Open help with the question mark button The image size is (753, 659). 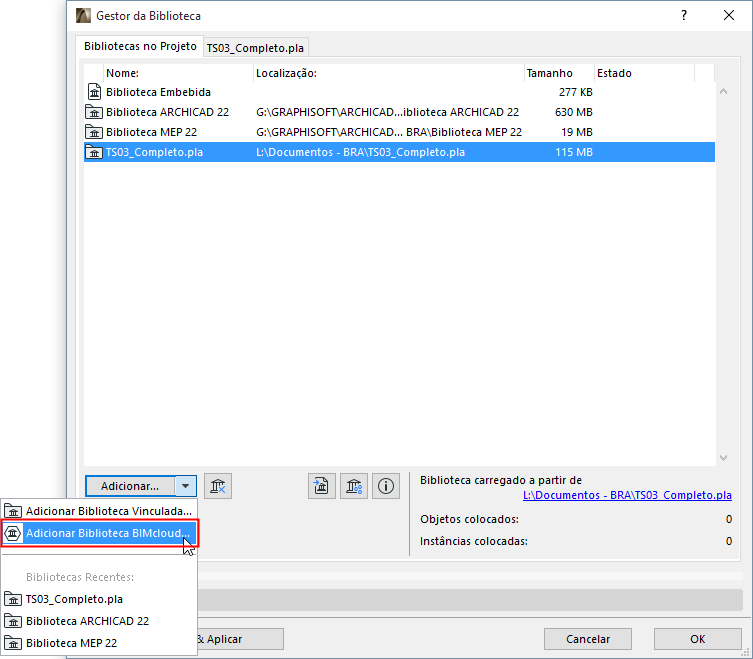tap(684, 15)
